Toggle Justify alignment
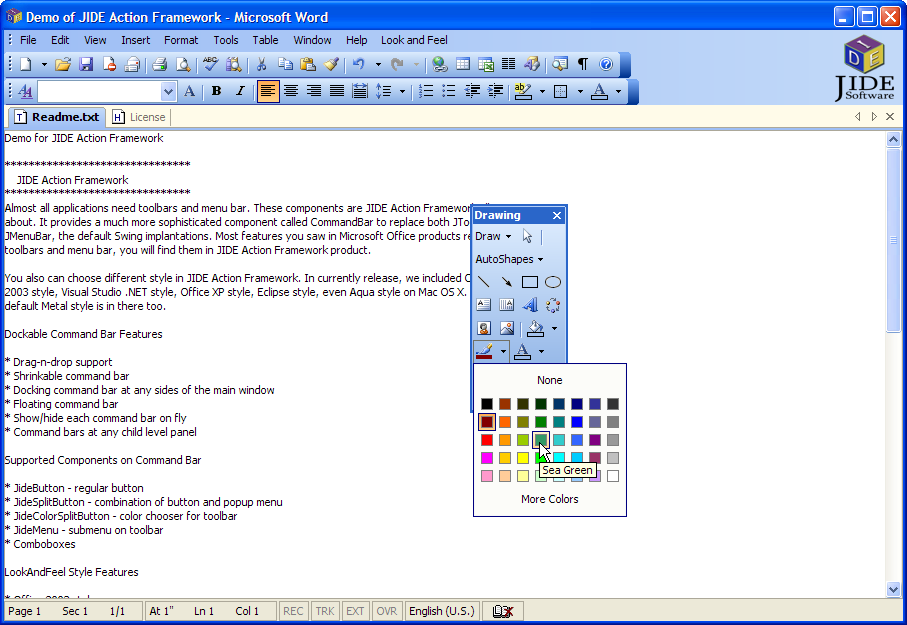The height and width of the screenshot is (625, 907). 337,91
